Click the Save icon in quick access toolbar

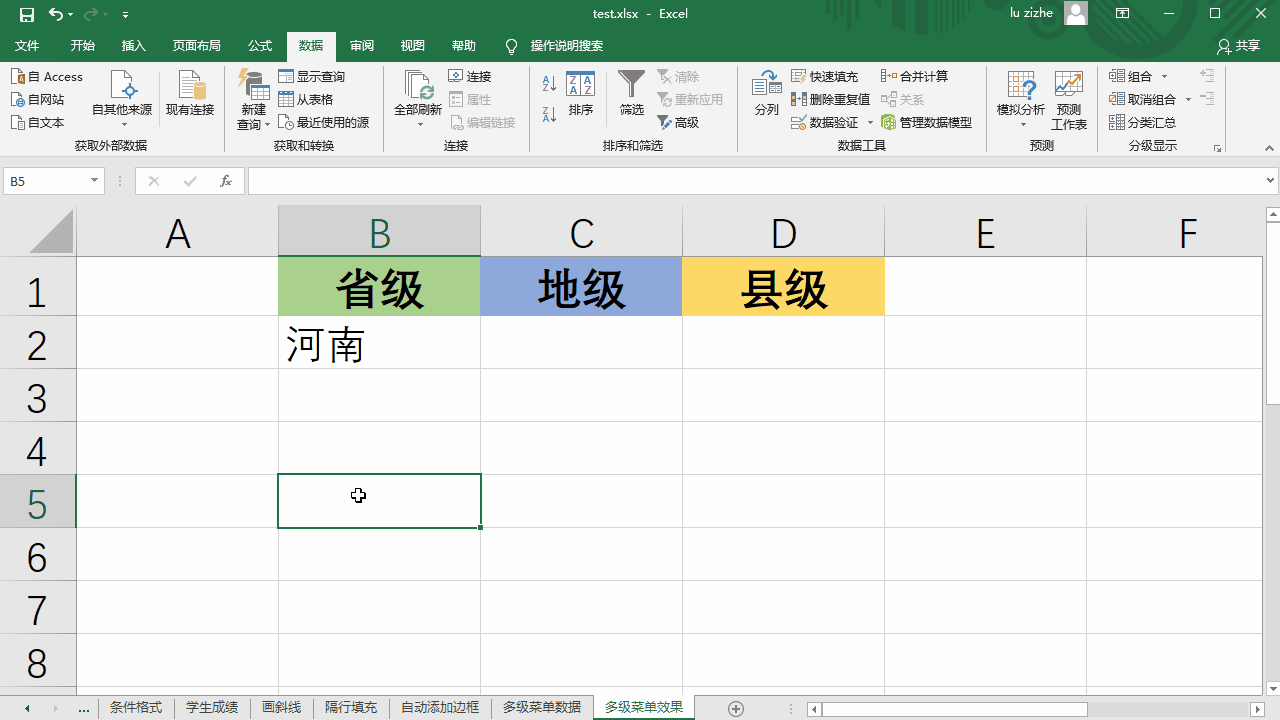27,14
